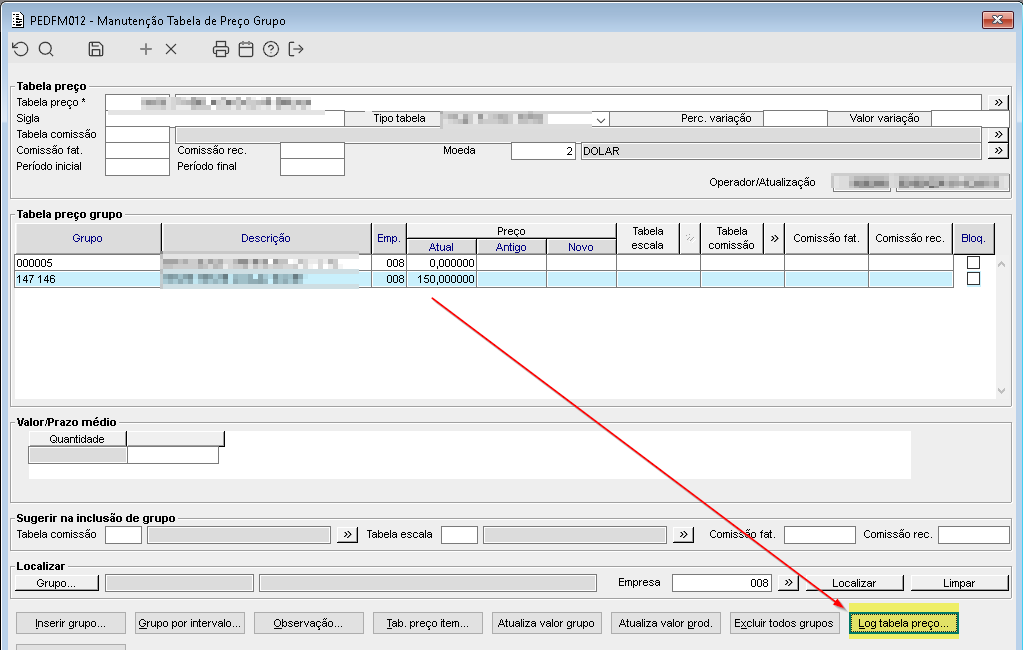This screenshot has width=1023, height=650.
Task: Click the Moeda code field with 2
Action: 543,151
